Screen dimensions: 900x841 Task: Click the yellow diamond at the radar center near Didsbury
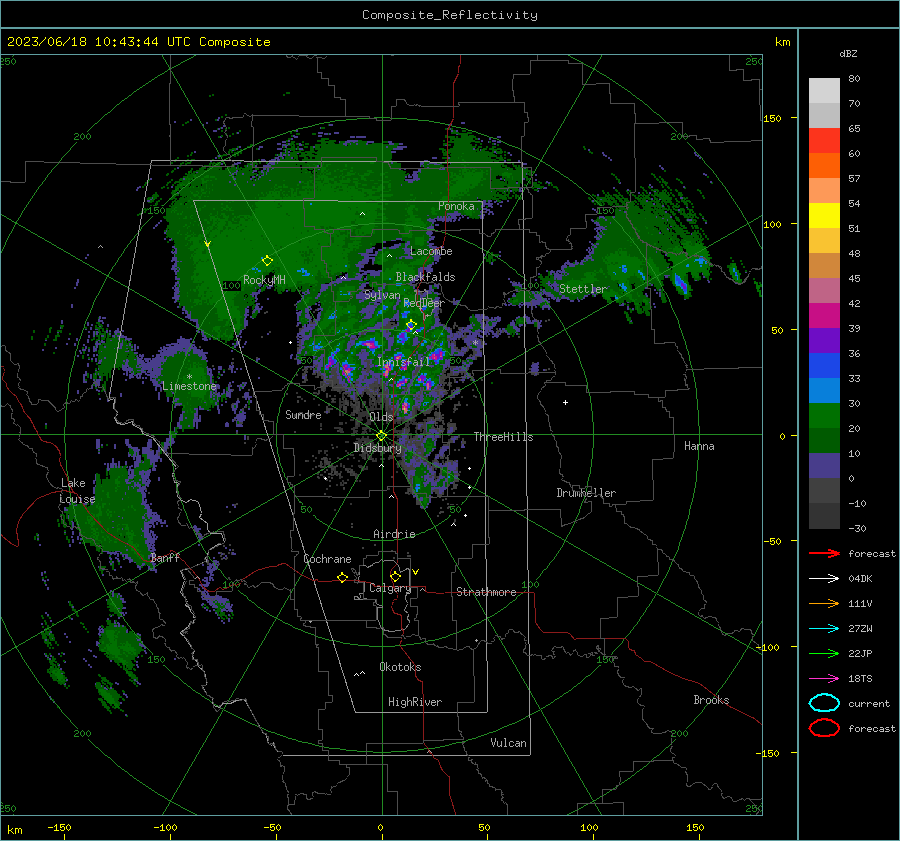(x=381, y=436)
